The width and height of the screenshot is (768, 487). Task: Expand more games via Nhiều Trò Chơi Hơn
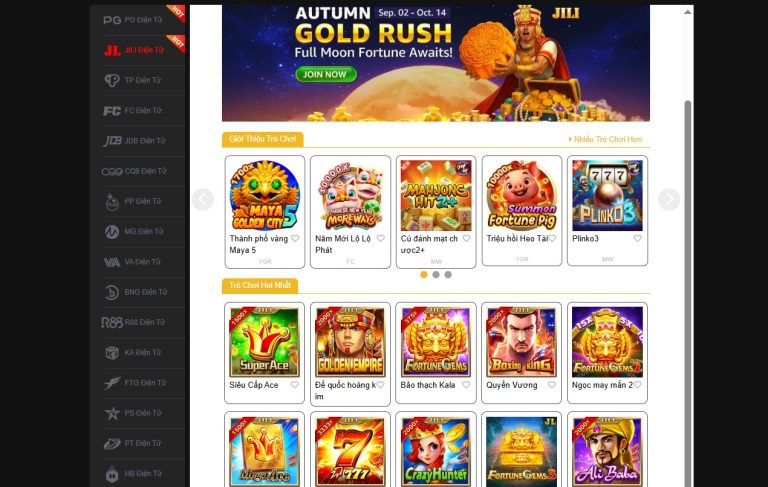tap(605, 139)
